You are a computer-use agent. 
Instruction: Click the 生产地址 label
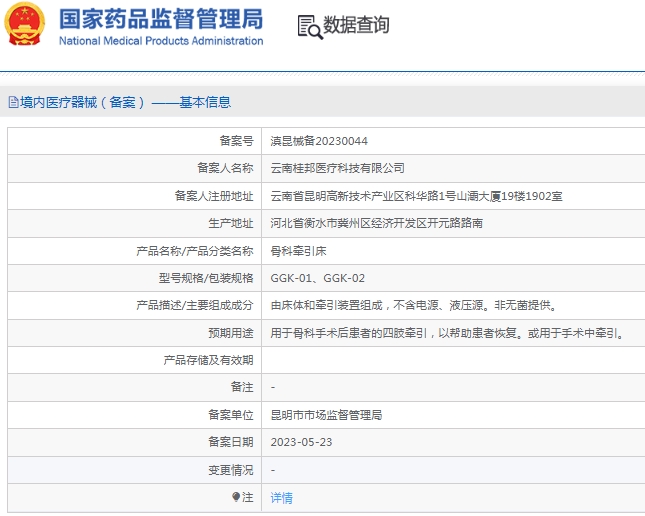[231, 223]
